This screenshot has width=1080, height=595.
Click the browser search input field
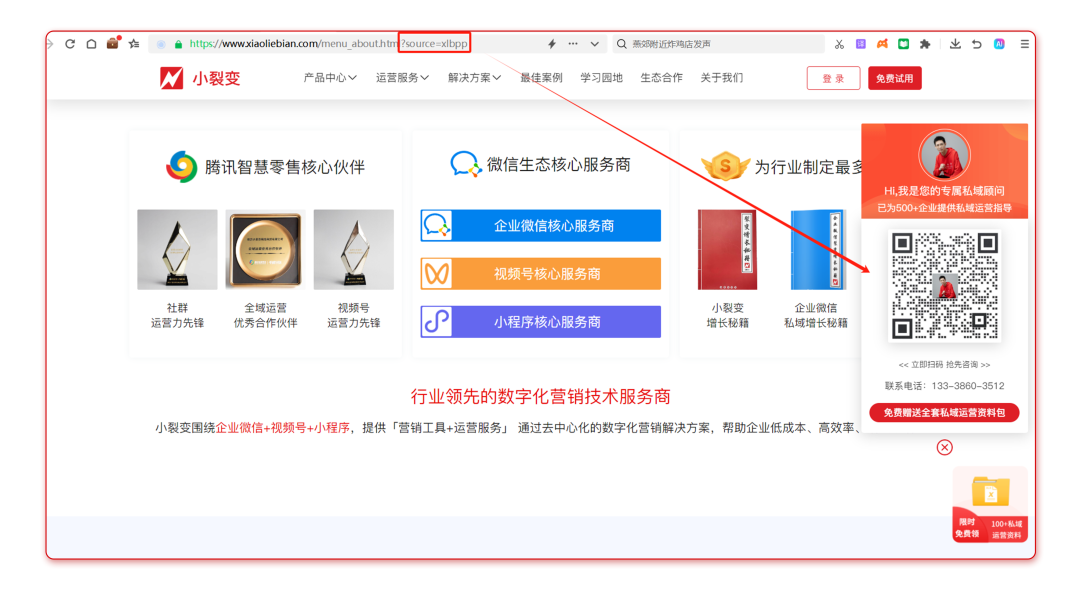[x=720, y=44]
